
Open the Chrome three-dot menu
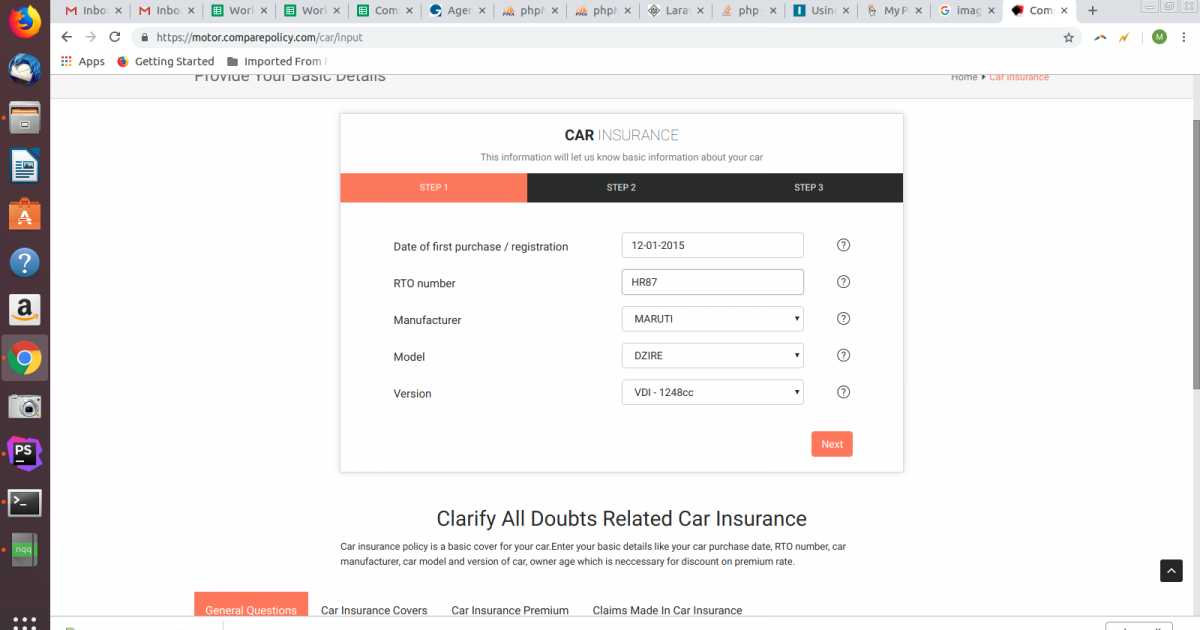[x=1184, y=37]
